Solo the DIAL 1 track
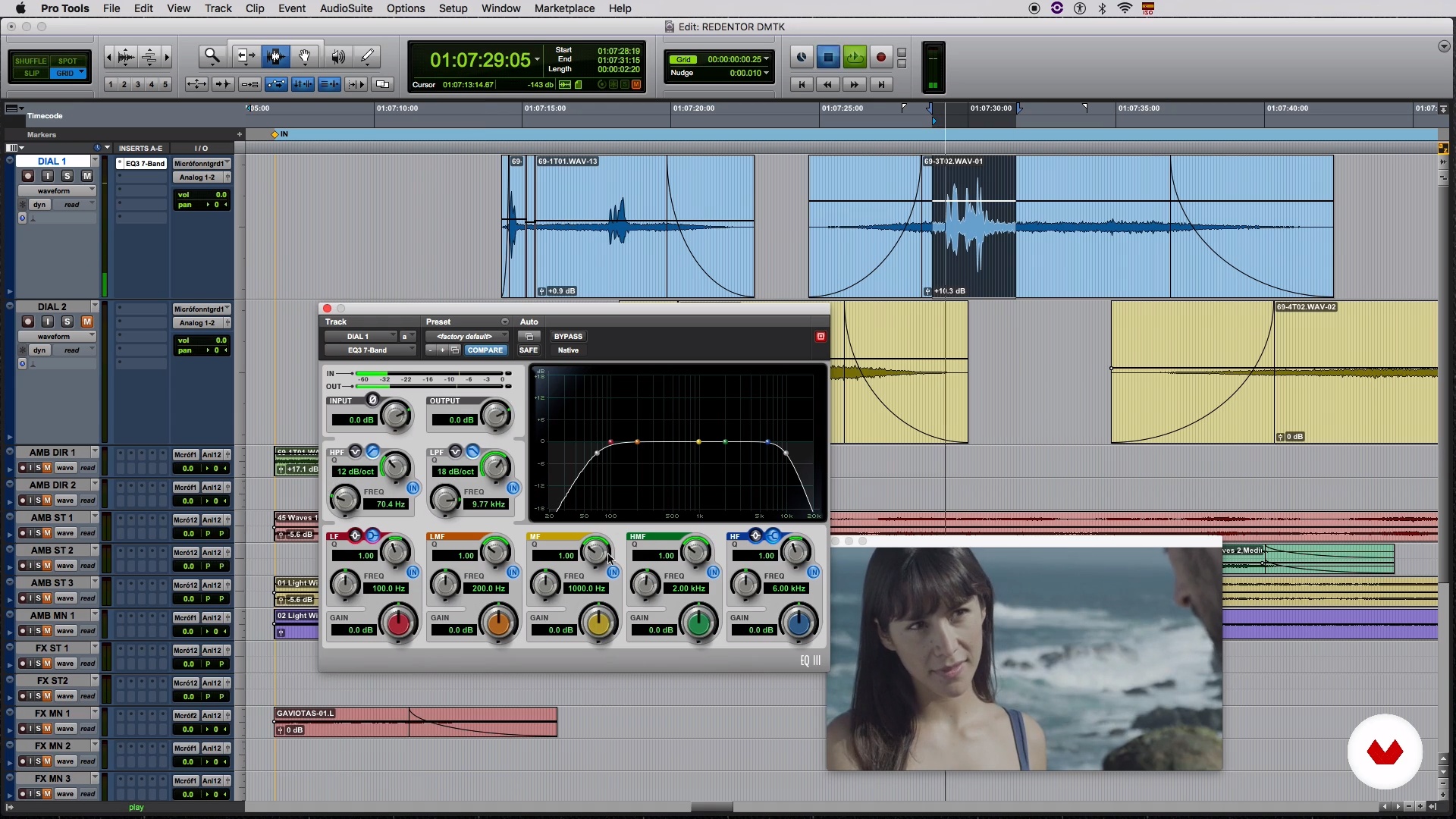Image resolution: width=1456 pixels, height=819 pixels. (x=67, y=176)
